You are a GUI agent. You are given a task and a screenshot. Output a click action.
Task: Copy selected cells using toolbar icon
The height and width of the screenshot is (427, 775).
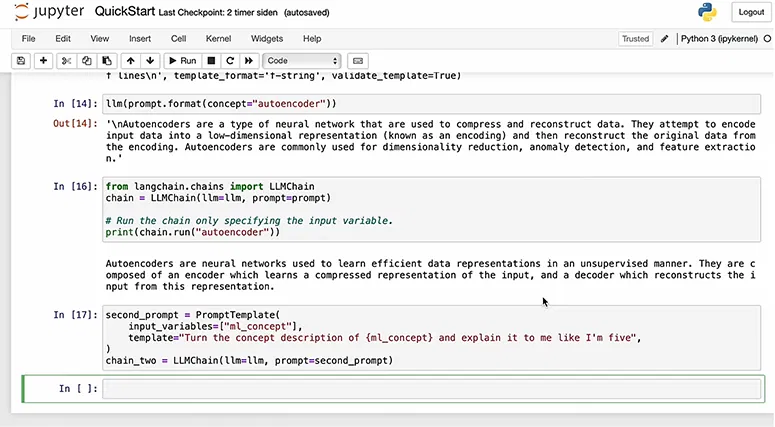point(88,61)
